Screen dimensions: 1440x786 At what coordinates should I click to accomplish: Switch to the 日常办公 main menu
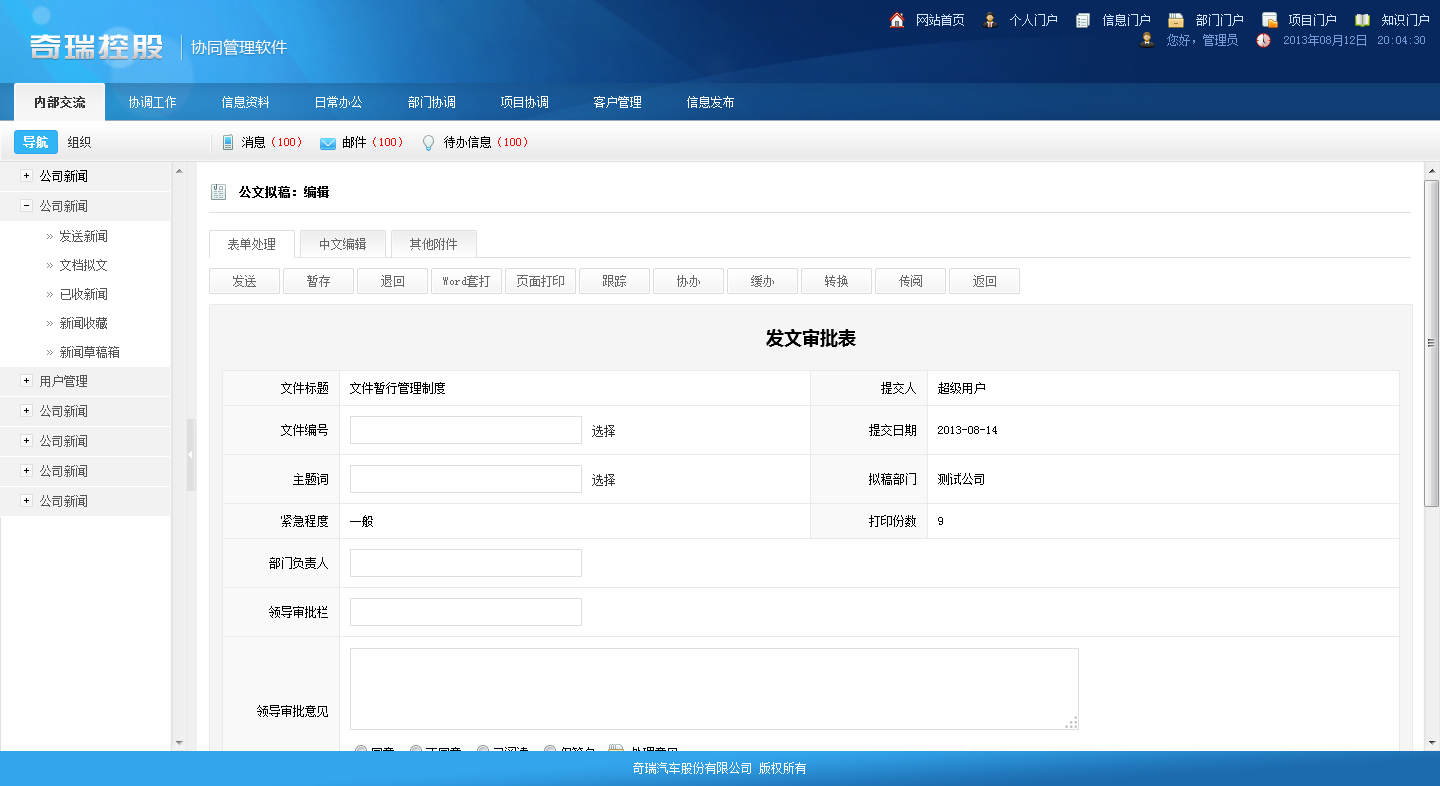[x=338, y=102]
